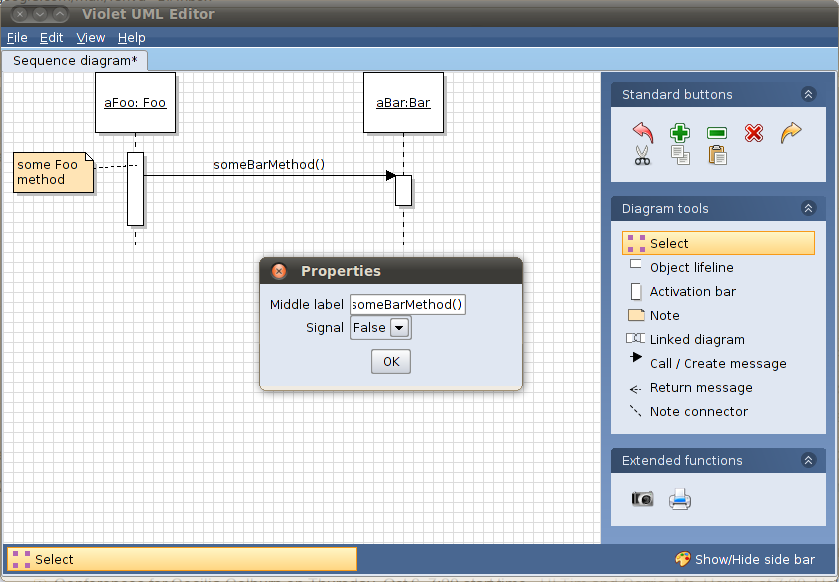This screenshot has width=839, height=582.
Task: Click the scissors Cut icon
Action: click(x=642, y=155)
